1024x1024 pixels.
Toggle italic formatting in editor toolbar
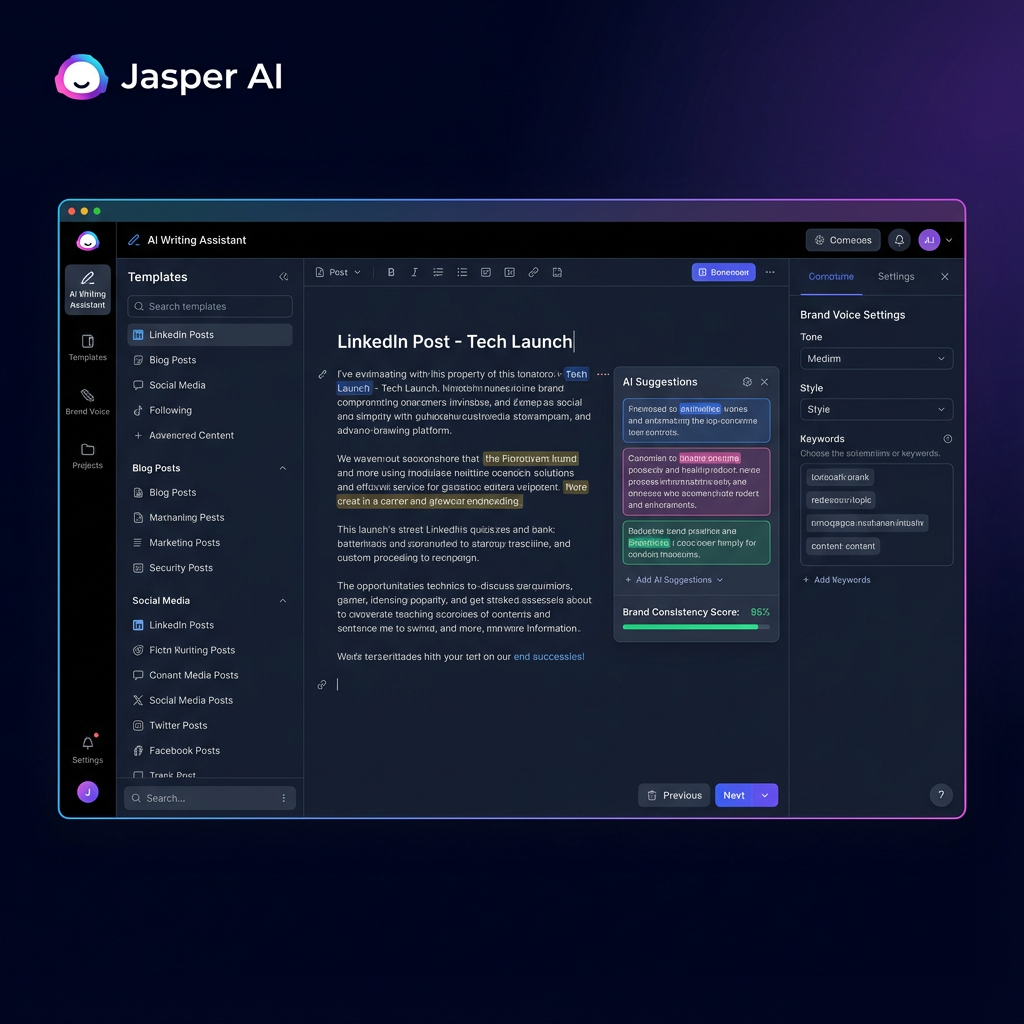pos(414,272)
